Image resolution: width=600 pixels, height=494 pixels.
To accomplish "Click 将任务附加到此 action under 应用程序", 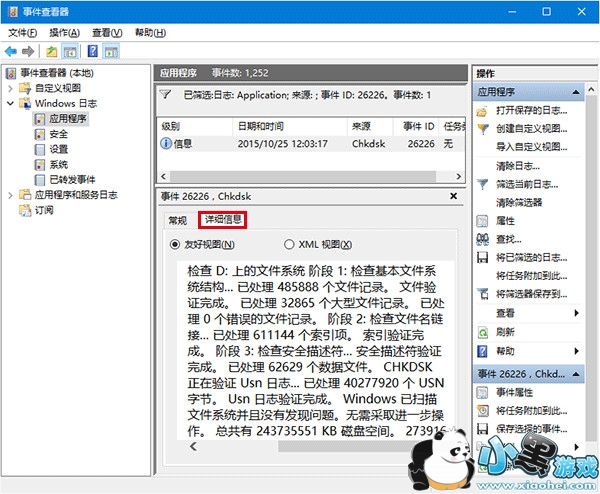I will coord(531,276).
